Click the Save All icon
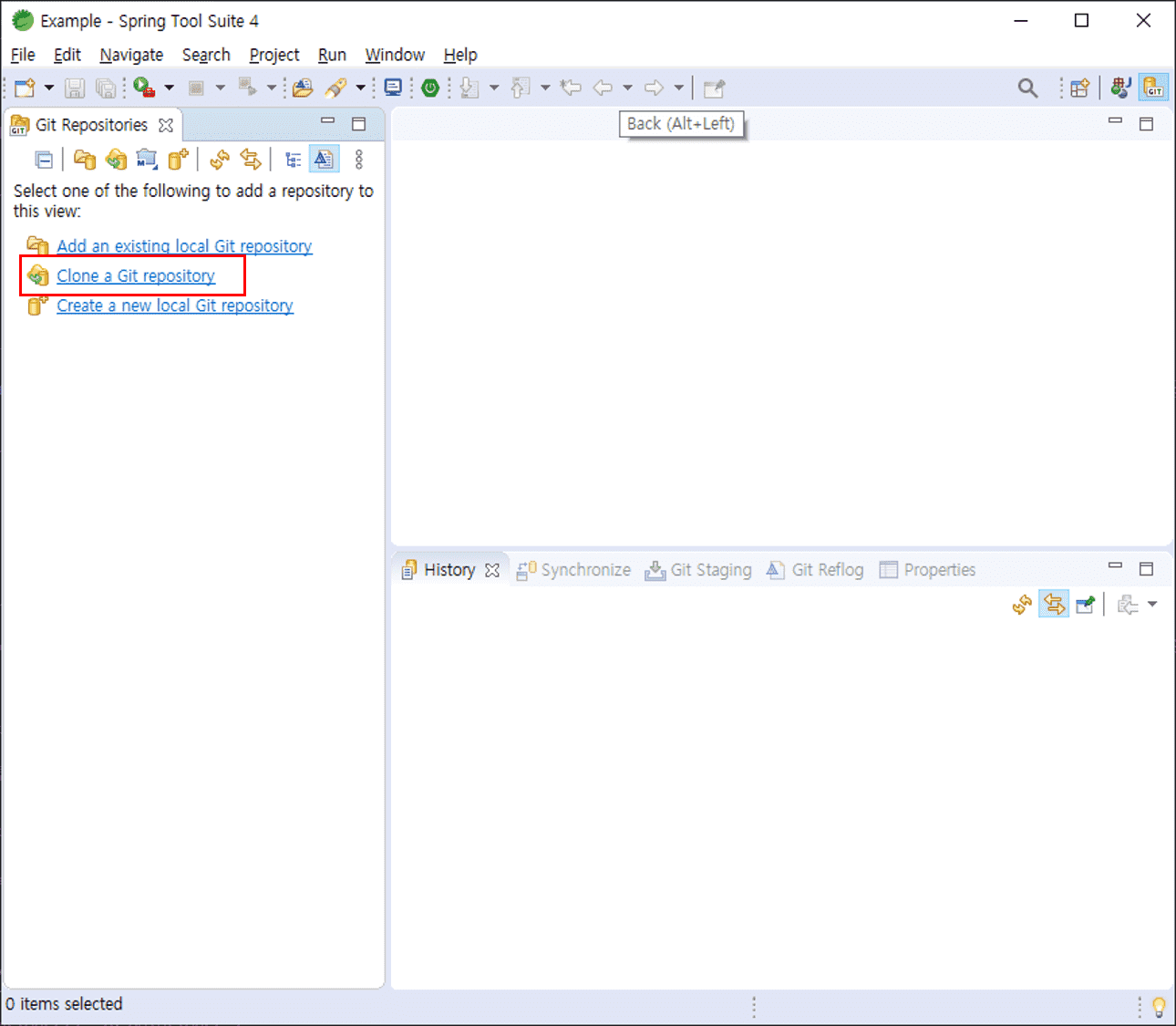The width and height of the screenshot is (1176, 1026). (106, 88)
